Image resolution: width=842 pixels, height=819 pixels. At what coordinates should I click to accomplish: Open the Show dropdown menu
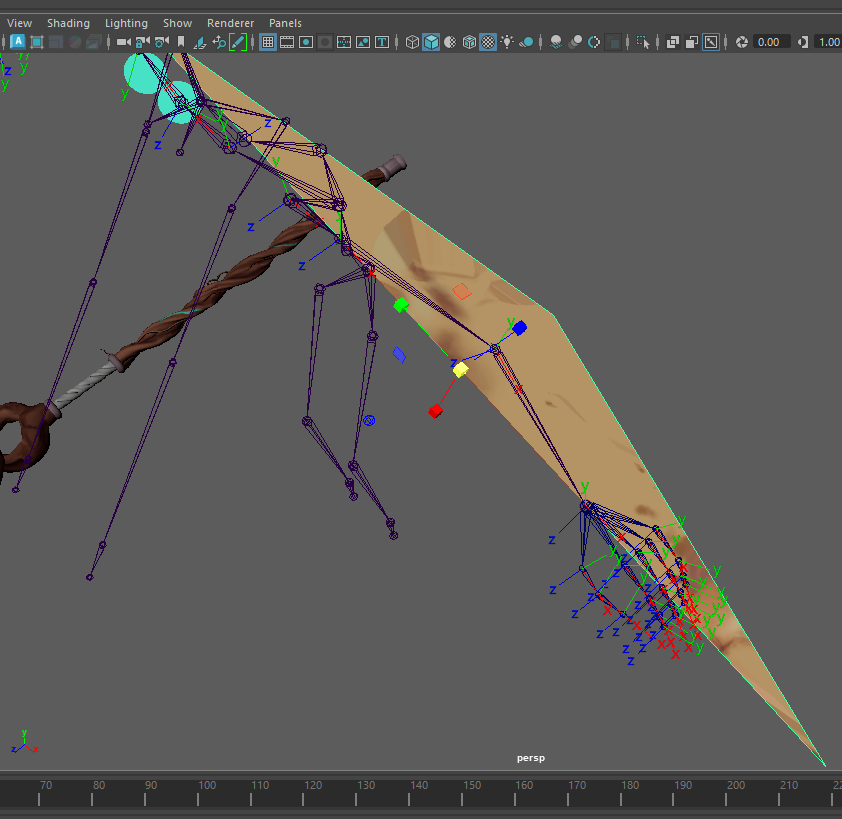177,23
